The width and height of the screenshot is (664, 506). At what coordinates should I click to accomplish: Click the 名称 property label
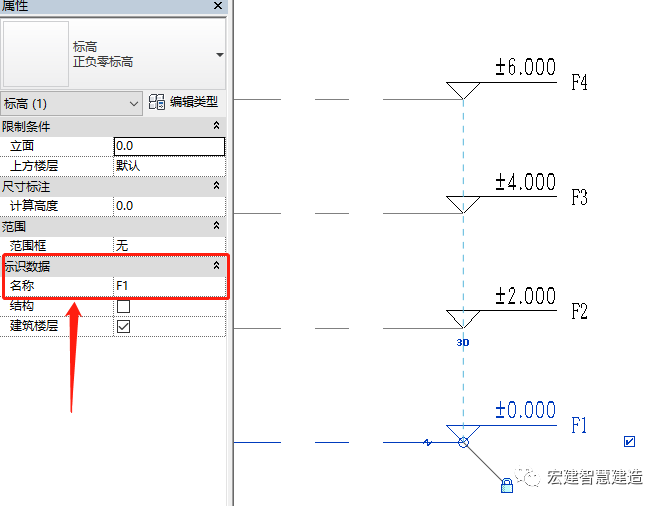coord(22,286)
